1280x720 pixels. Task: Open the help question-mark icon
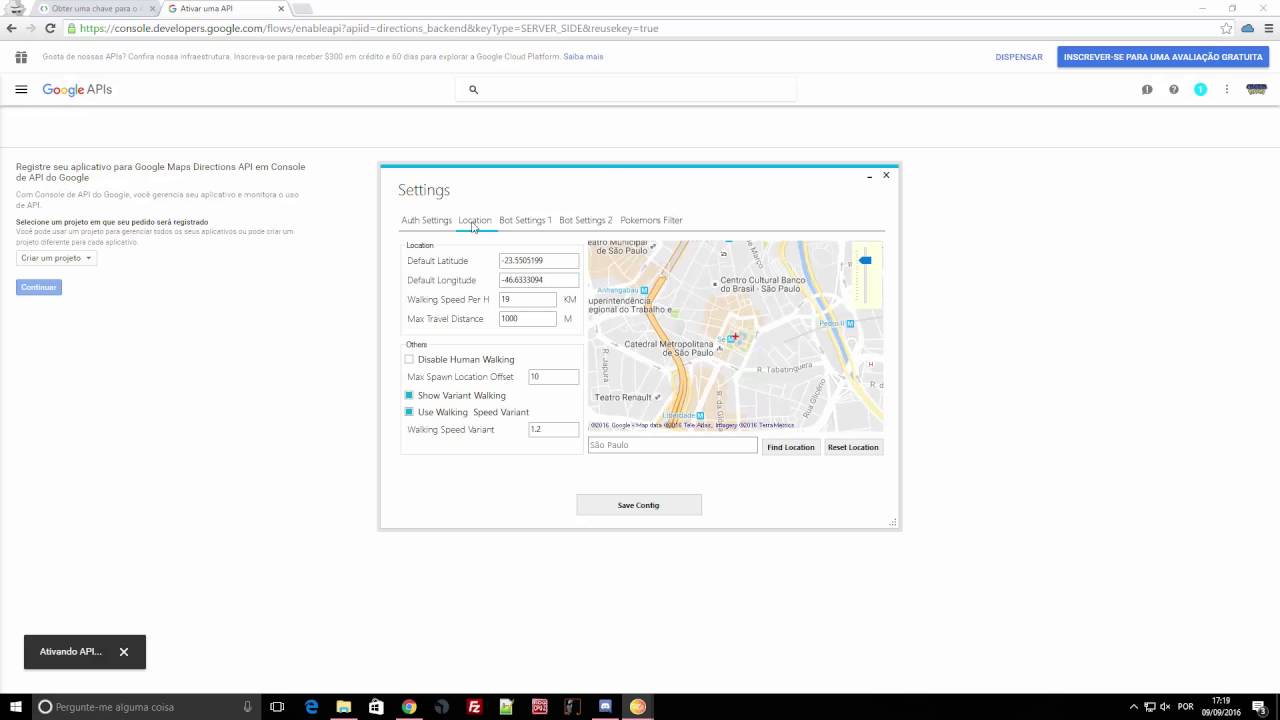tap(1174, 90)
